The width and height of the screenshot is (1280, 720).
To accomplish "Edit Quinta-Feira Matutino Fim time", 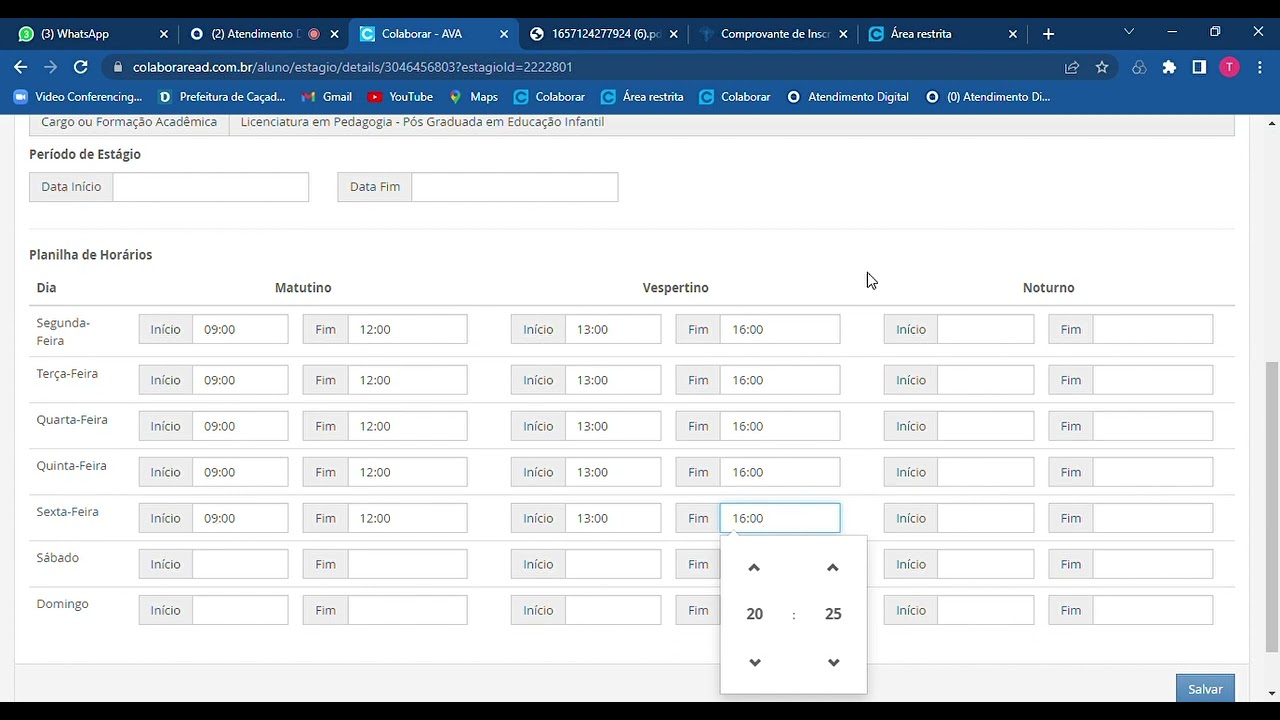I will point(407,472).
